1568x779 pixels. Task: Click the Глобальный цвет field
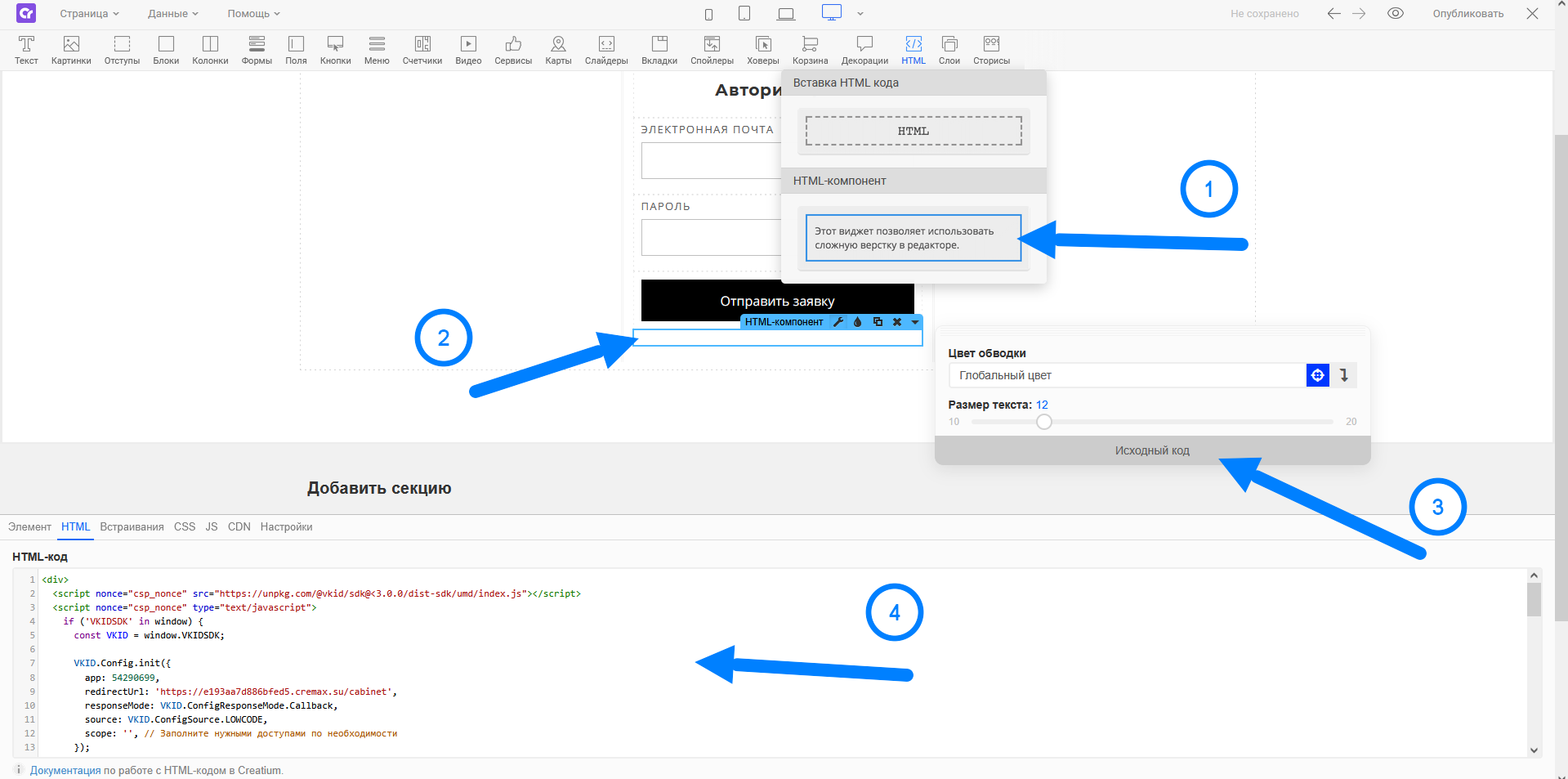pos(1128,375)
